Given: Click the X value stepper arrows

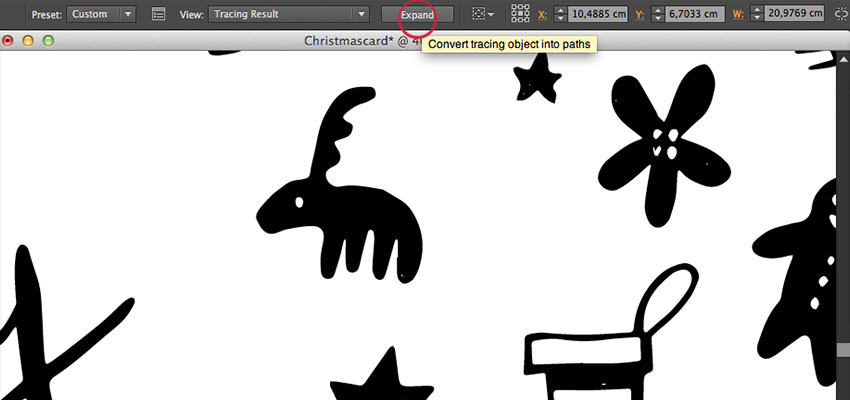Looking at the screenshot, I should (560, 15).
